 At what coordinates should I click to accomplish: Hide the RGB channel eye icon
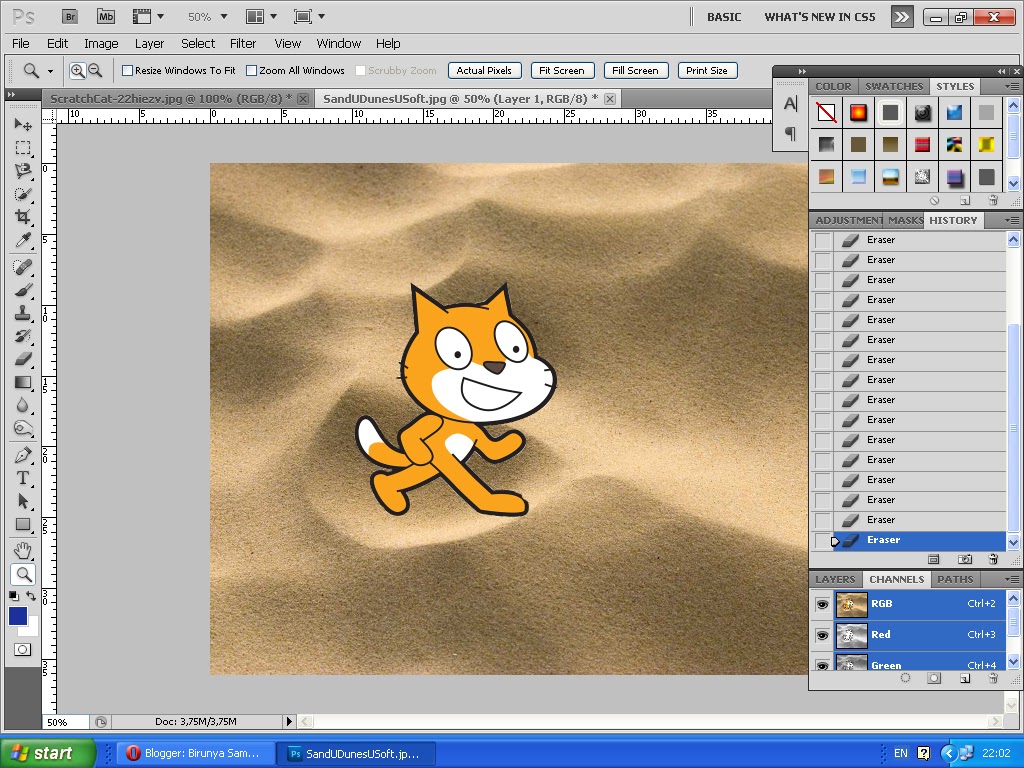click(x=822, y=604)
